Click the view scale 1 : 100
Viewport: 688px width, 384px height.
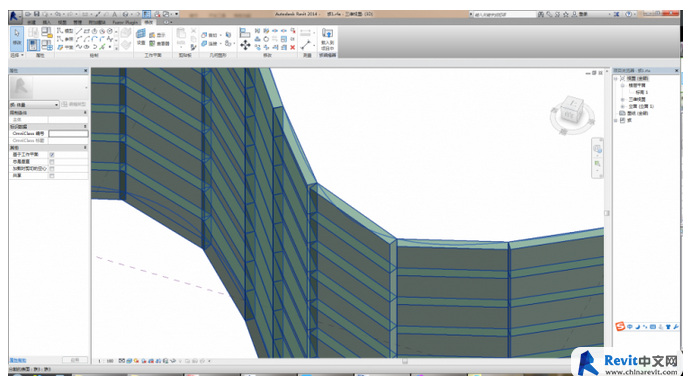point(105,361)
